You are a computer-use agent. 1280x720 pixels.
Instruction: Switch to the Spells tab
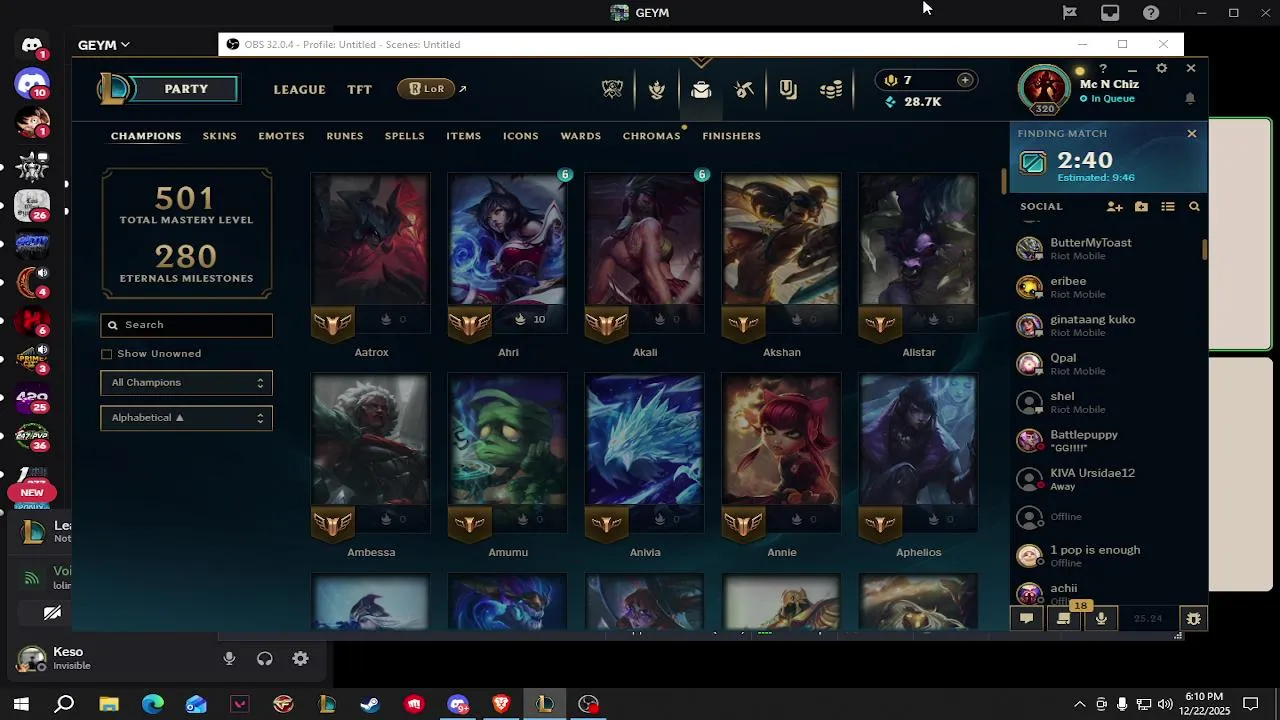tap(405, 136)
